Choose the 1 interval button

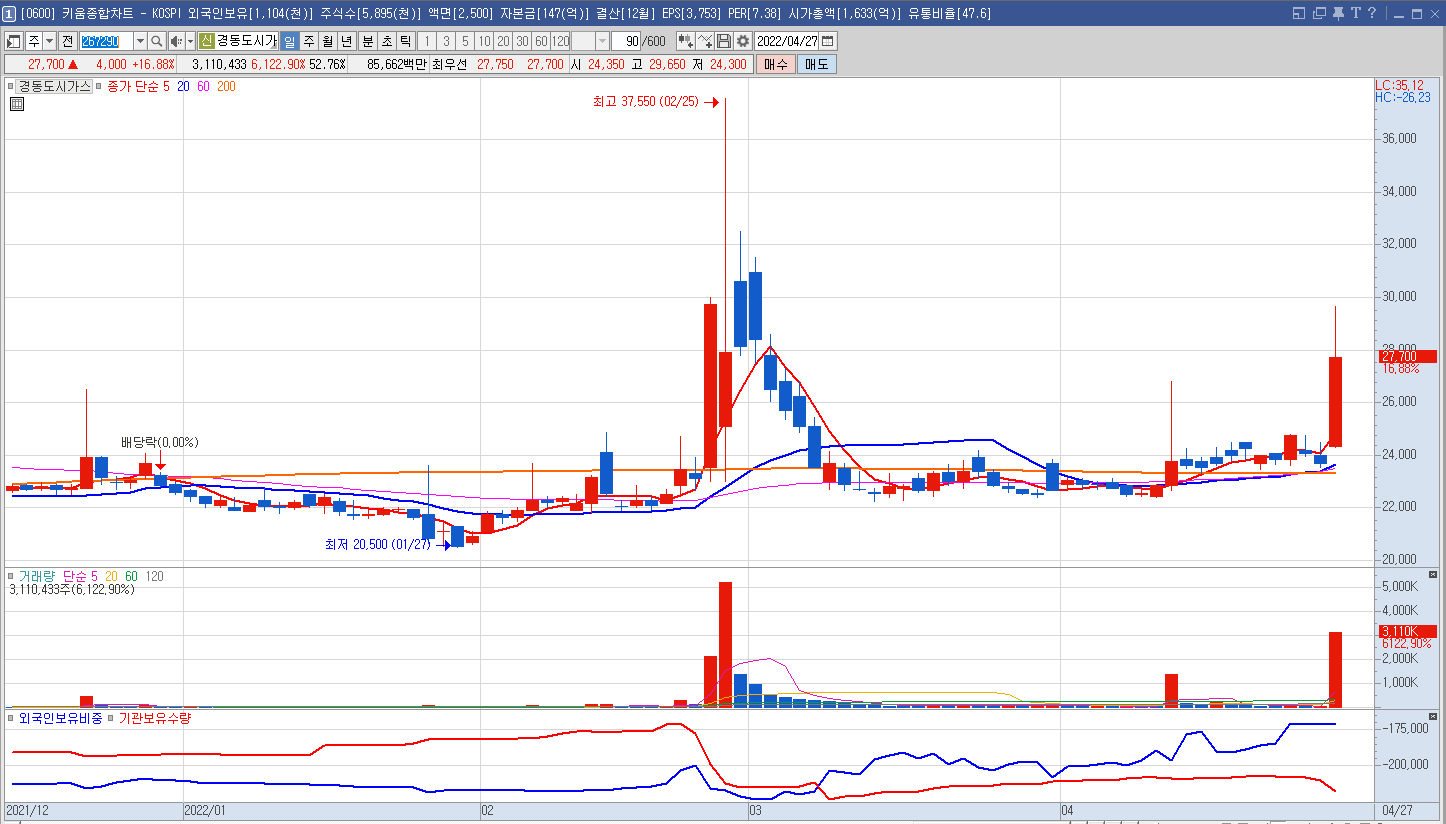tap(427, 41)
